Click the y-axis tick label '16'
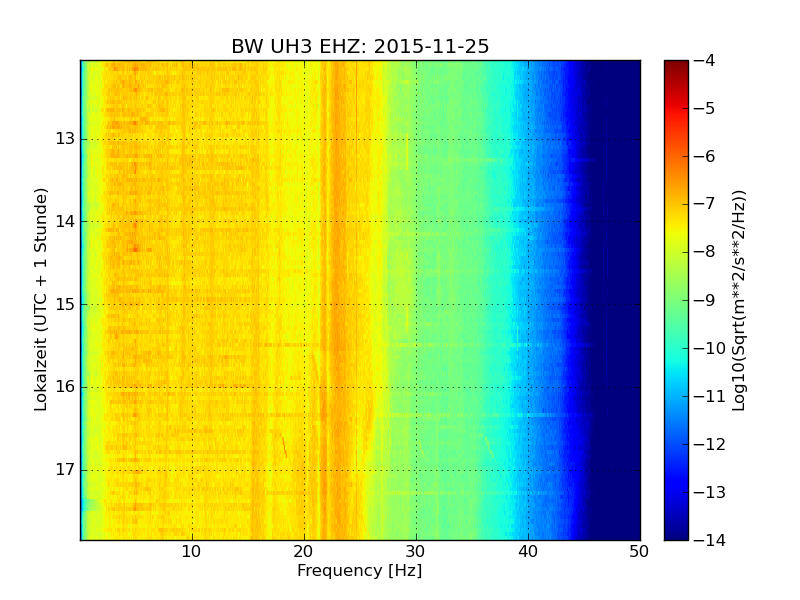Image resolution: width=800 pixels, height=600 pixels. [x=65, y=387]
